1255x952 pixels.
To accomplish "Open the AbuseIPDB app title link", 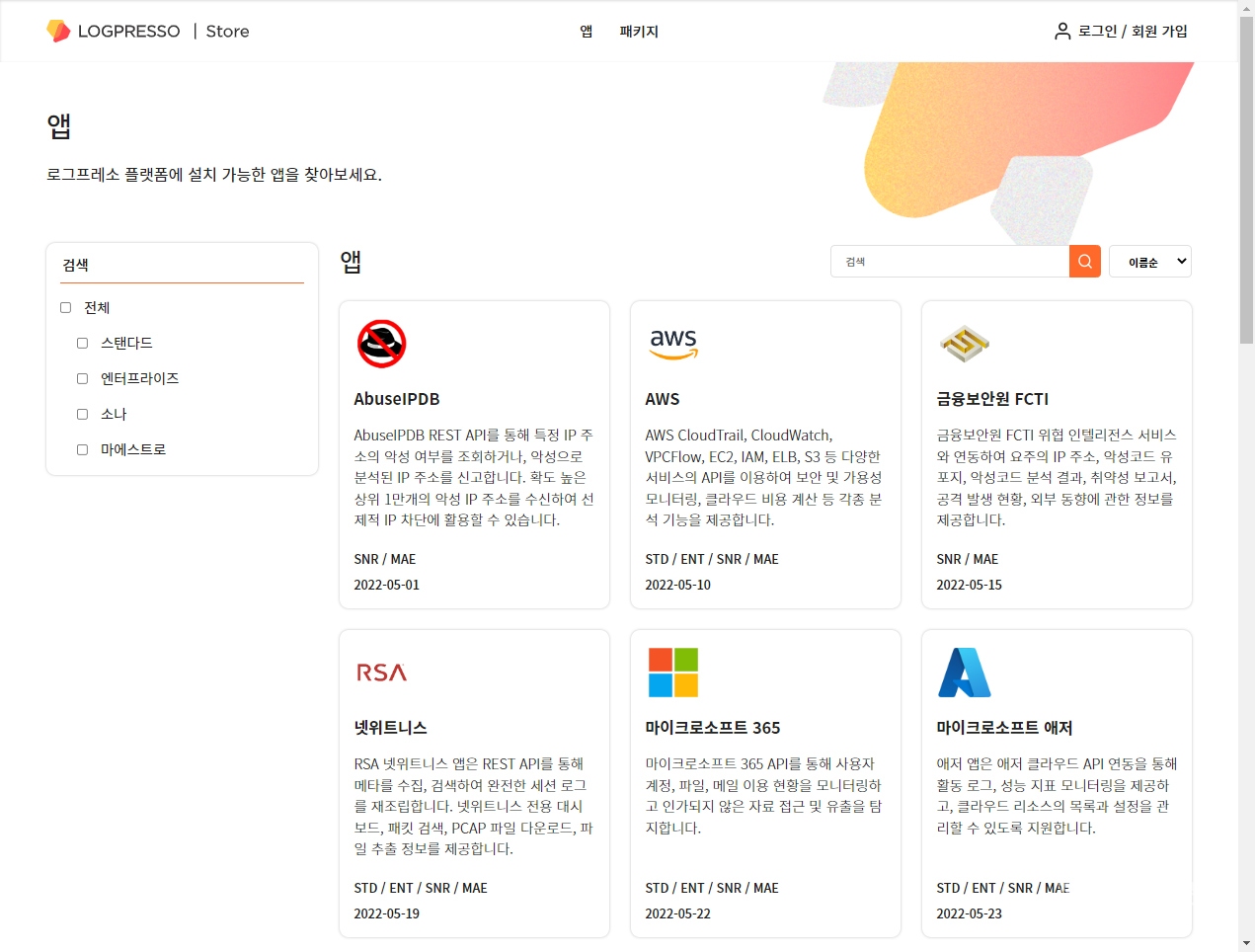I will tap(396, 399).
